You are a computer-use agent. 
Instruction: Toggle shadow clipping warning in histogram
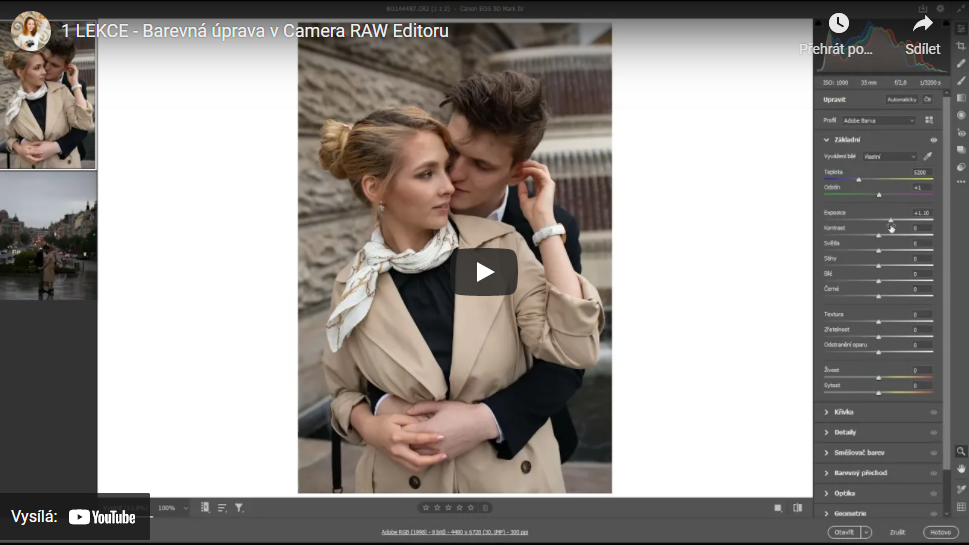tap(819, 23)
